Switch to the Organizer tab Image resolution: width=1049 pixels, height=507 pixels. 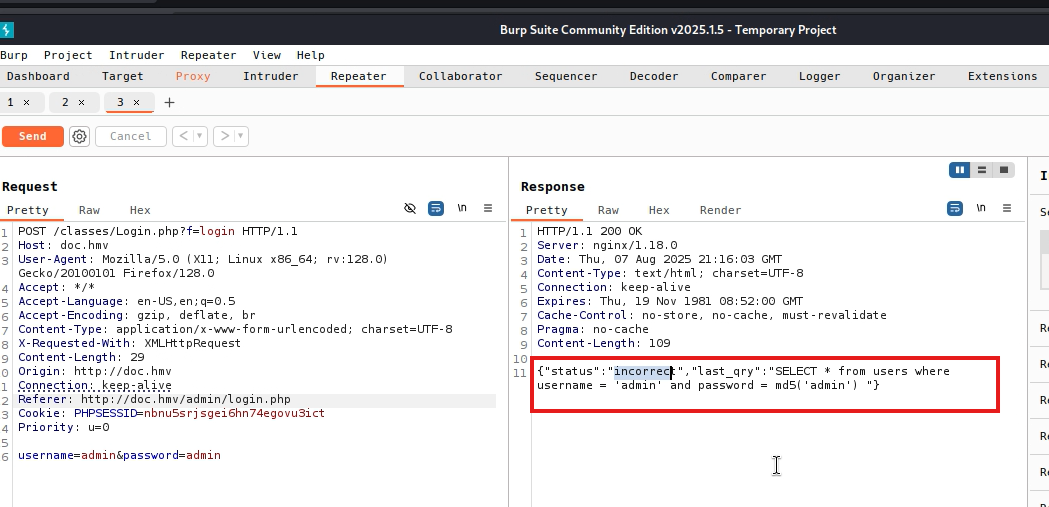click(904, 76)
